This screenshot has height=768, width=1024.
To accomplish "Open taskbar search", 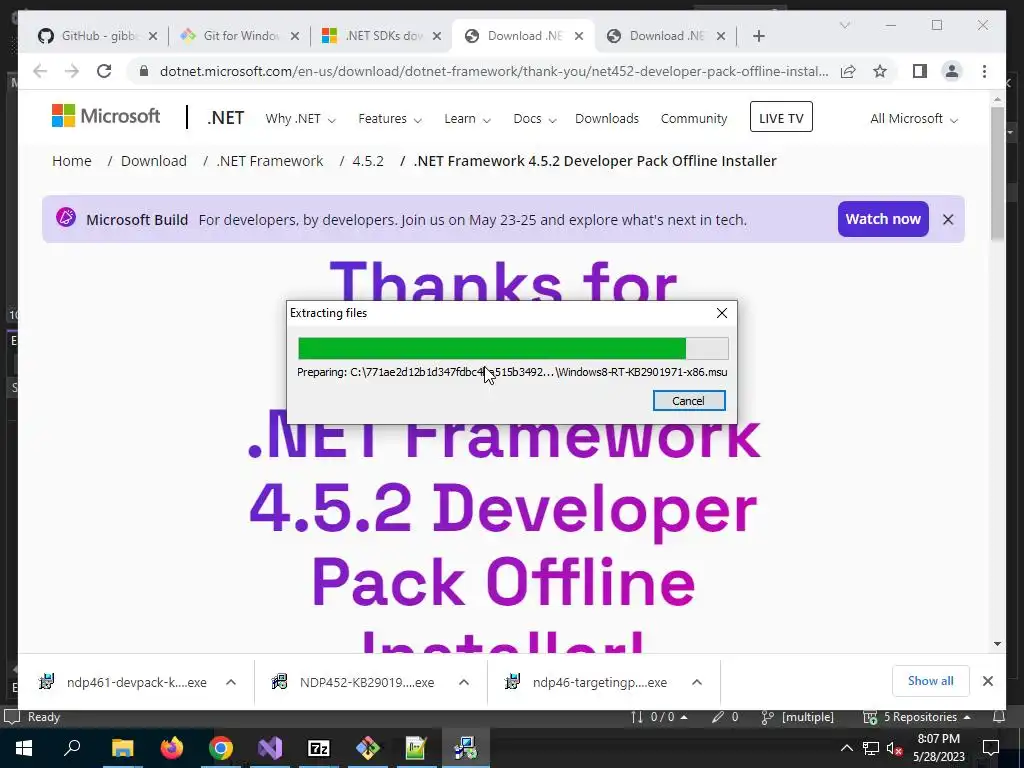I will 72,748.
